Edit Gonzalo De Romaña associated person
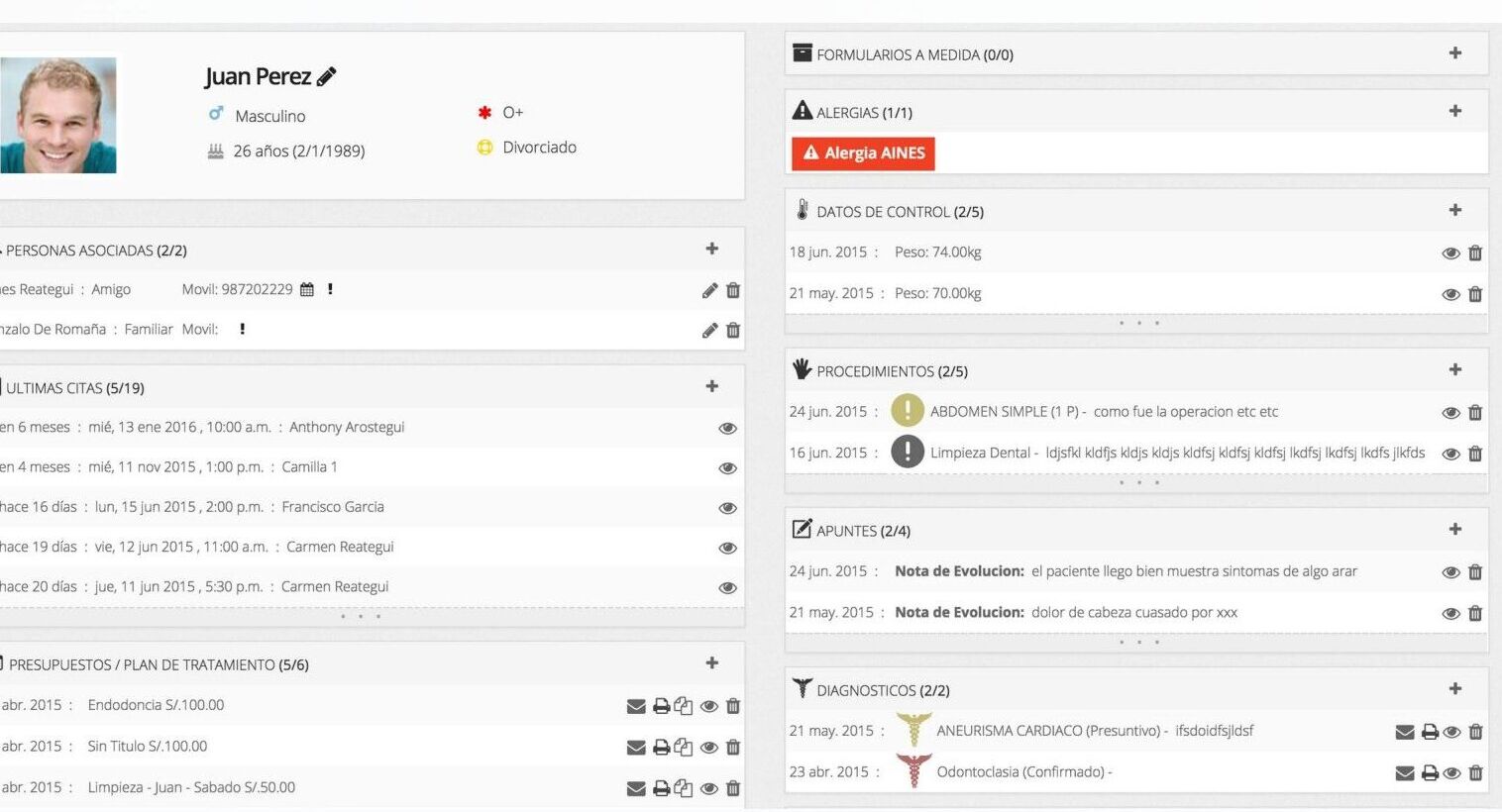Image resolution: width=1502 pixels, height=812 pixels. [709, 330]
